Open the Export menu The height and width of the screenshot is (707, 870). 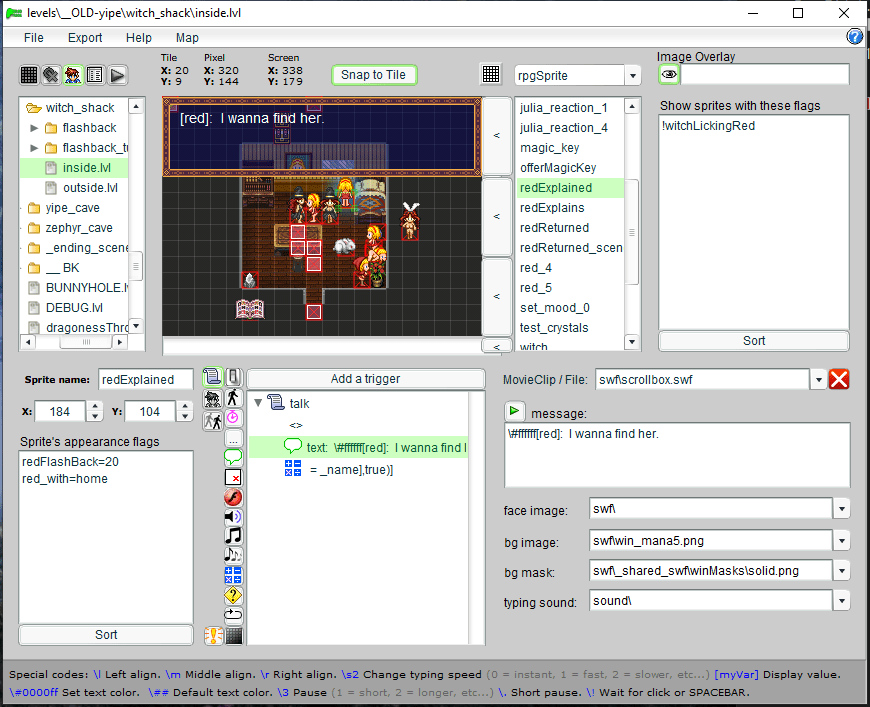coord(85,37)
